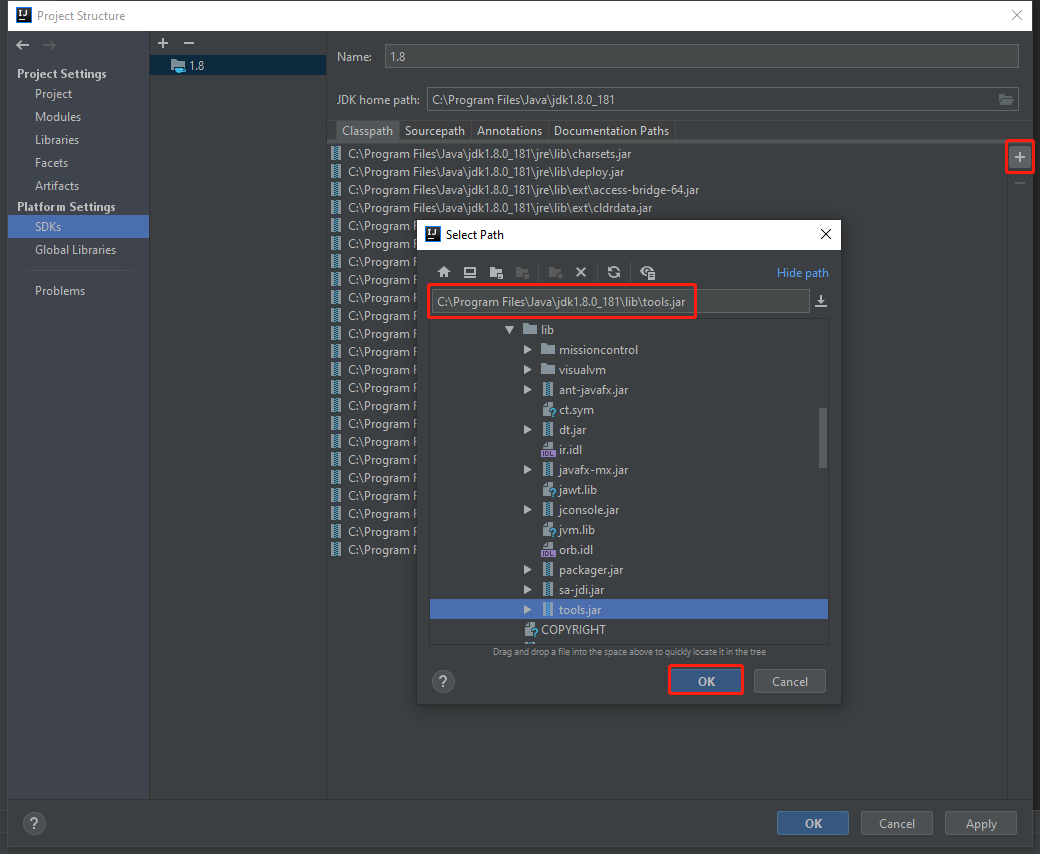Open Artifacts settings
The image size is (1040, 854).
coord(57,186)
